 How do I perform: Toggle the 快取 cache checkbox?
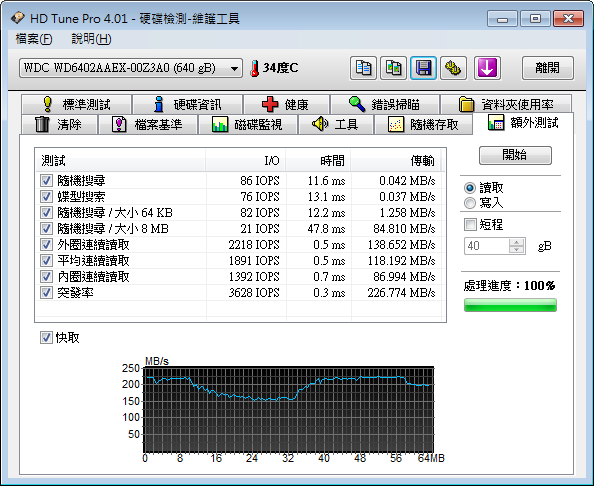[46, 338]
